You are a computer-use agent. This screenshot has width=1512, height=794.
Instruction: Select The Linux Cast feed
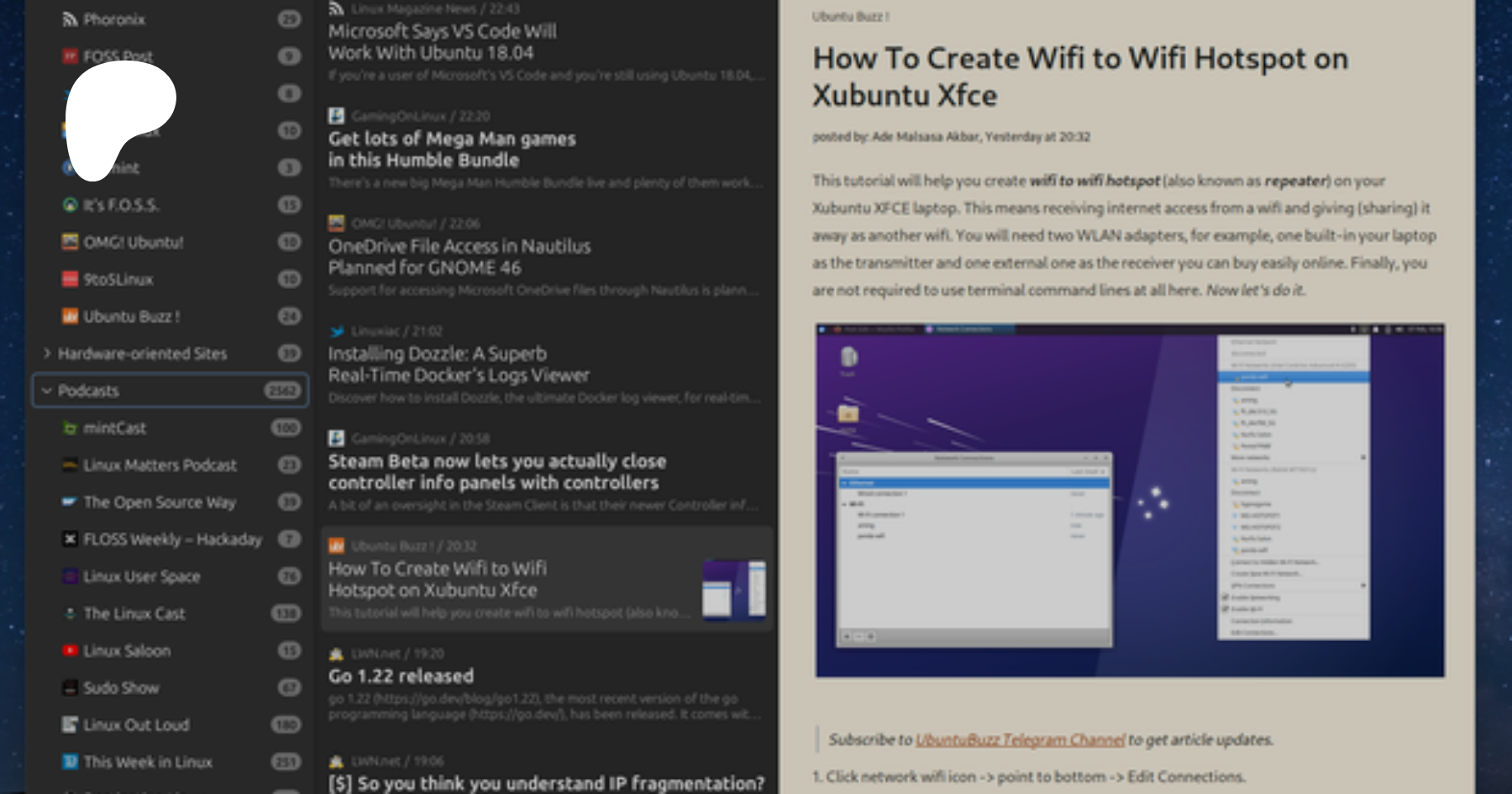pos(134,614)
